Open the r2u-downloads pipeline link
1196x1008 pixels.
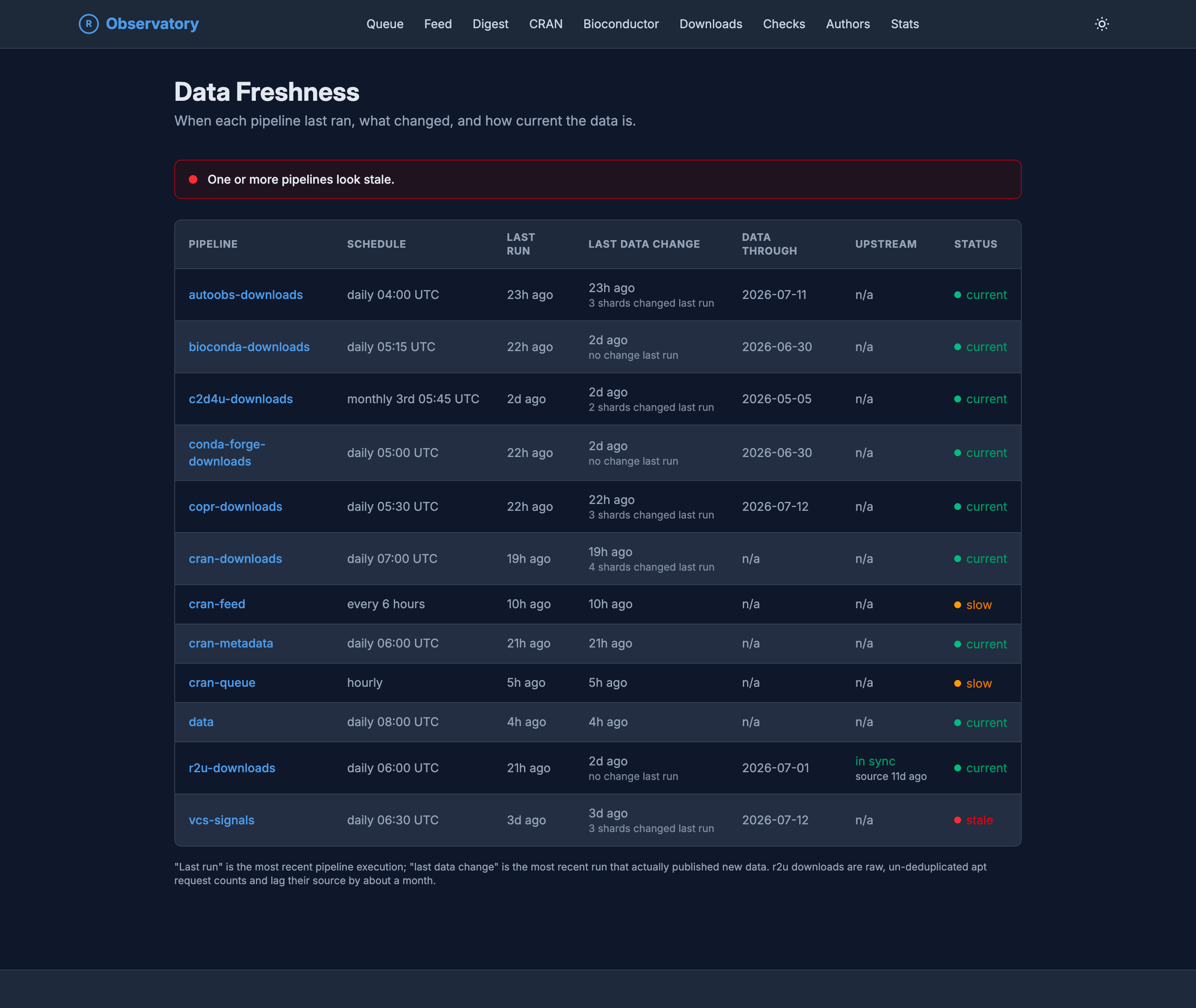click(x=232, y=768)
